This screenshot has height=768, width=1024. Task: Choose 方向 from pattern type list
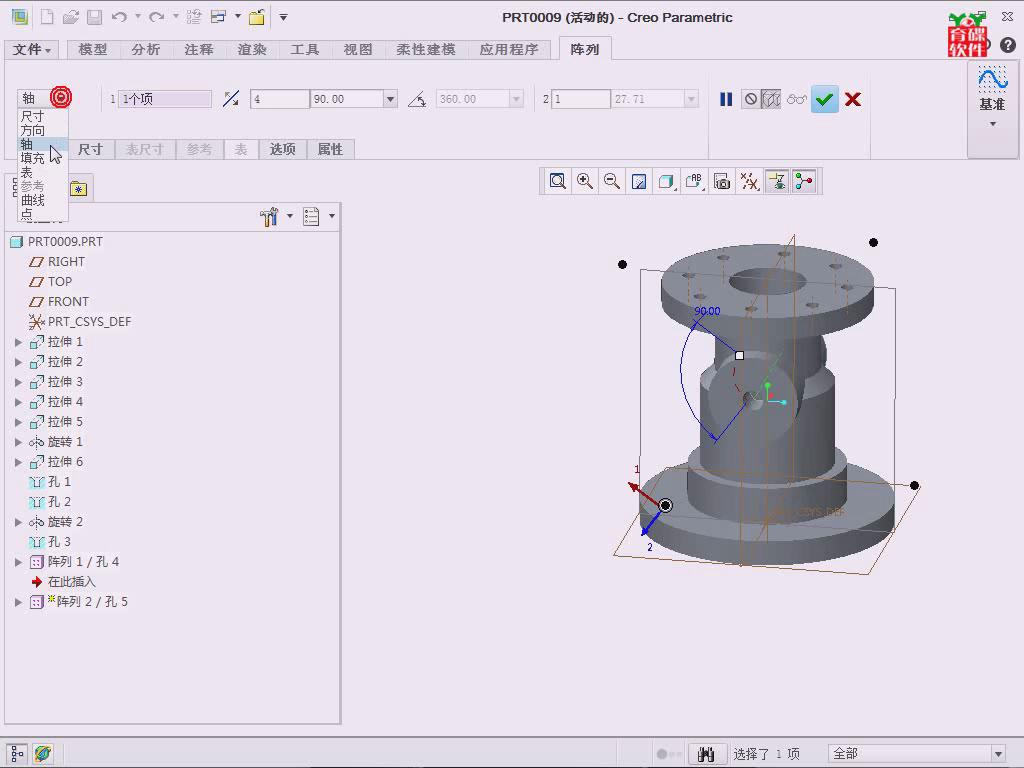[33, 131]
